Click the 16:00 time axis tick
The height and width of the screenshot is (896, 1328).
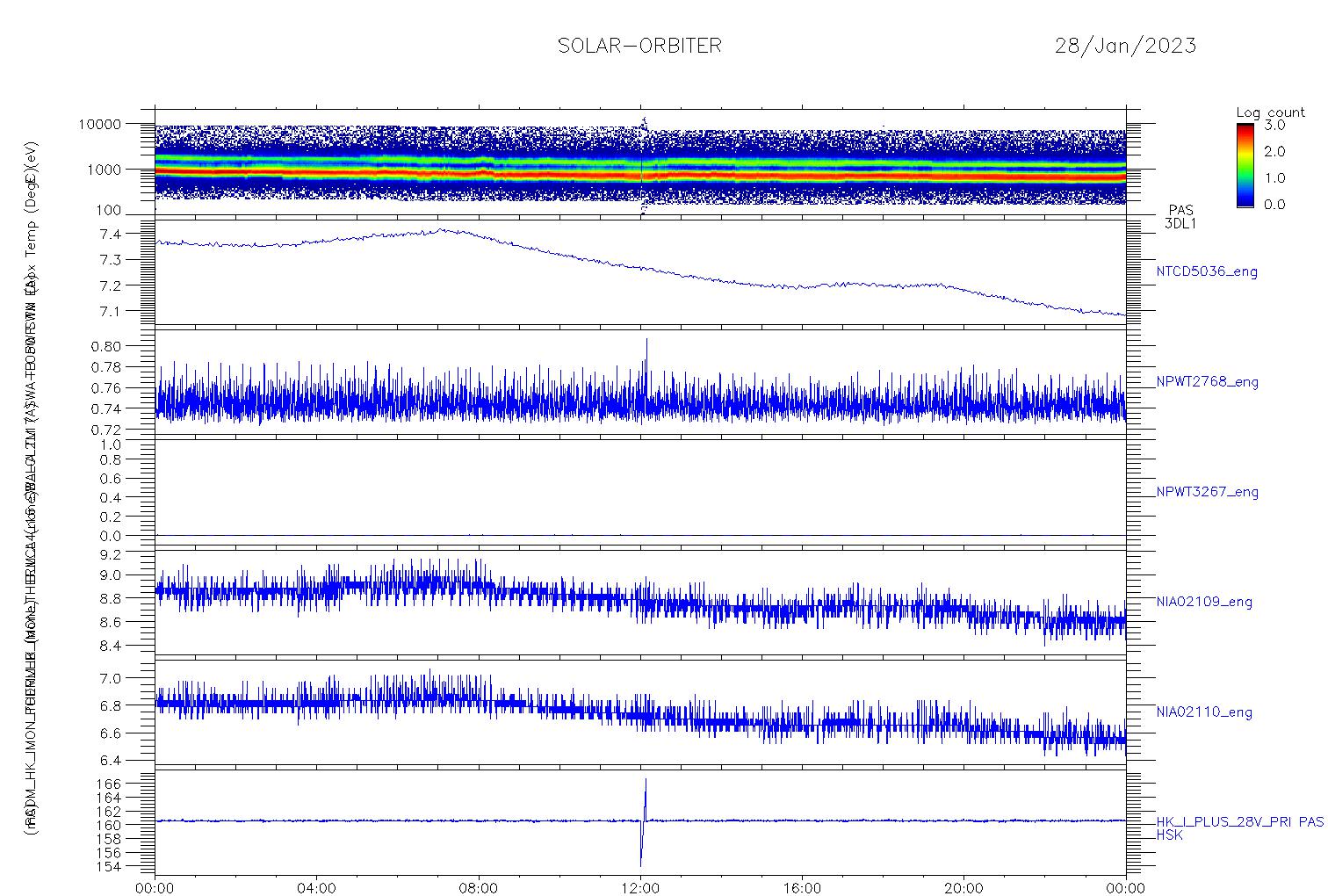803,888
